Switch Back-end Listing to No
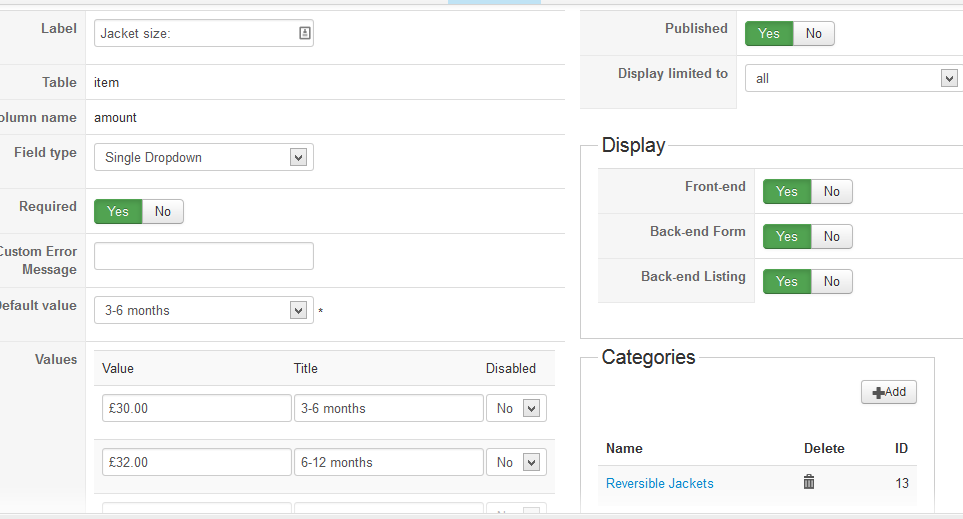Screen dimensions: 963x519 [x=832, y=281]
